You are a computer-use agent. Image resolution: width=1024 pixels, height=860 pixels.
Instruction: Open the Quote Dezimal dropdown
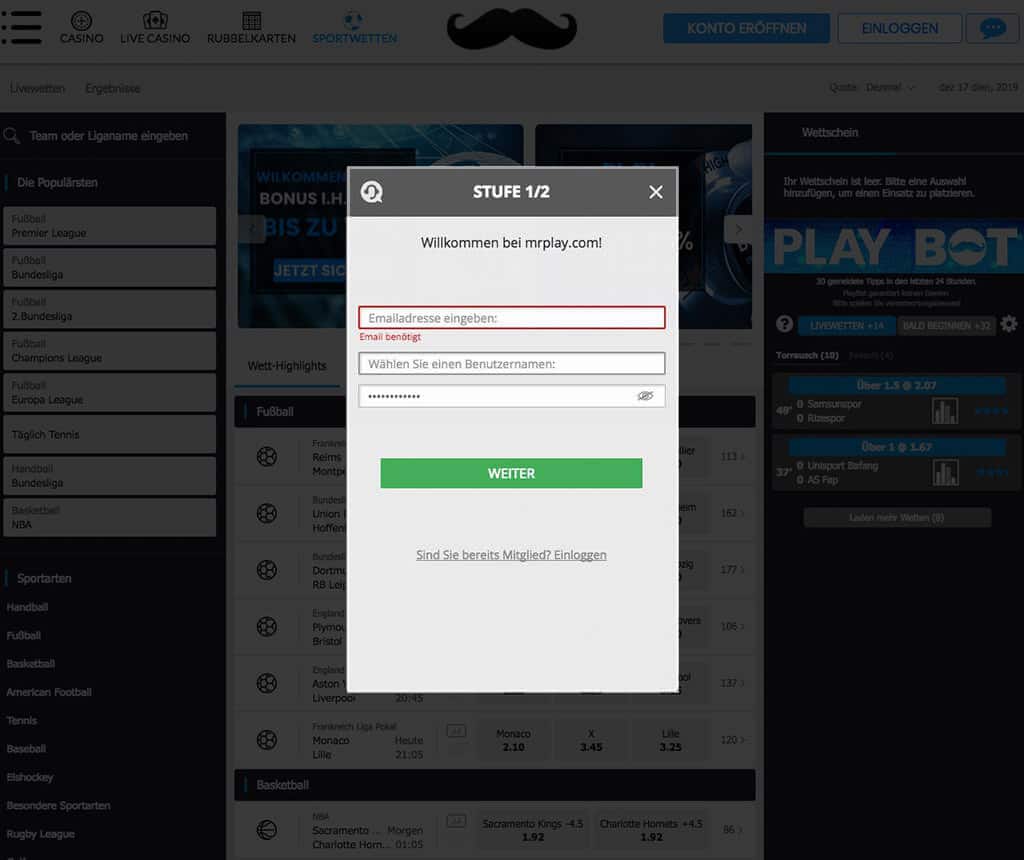tap(872, 88)
